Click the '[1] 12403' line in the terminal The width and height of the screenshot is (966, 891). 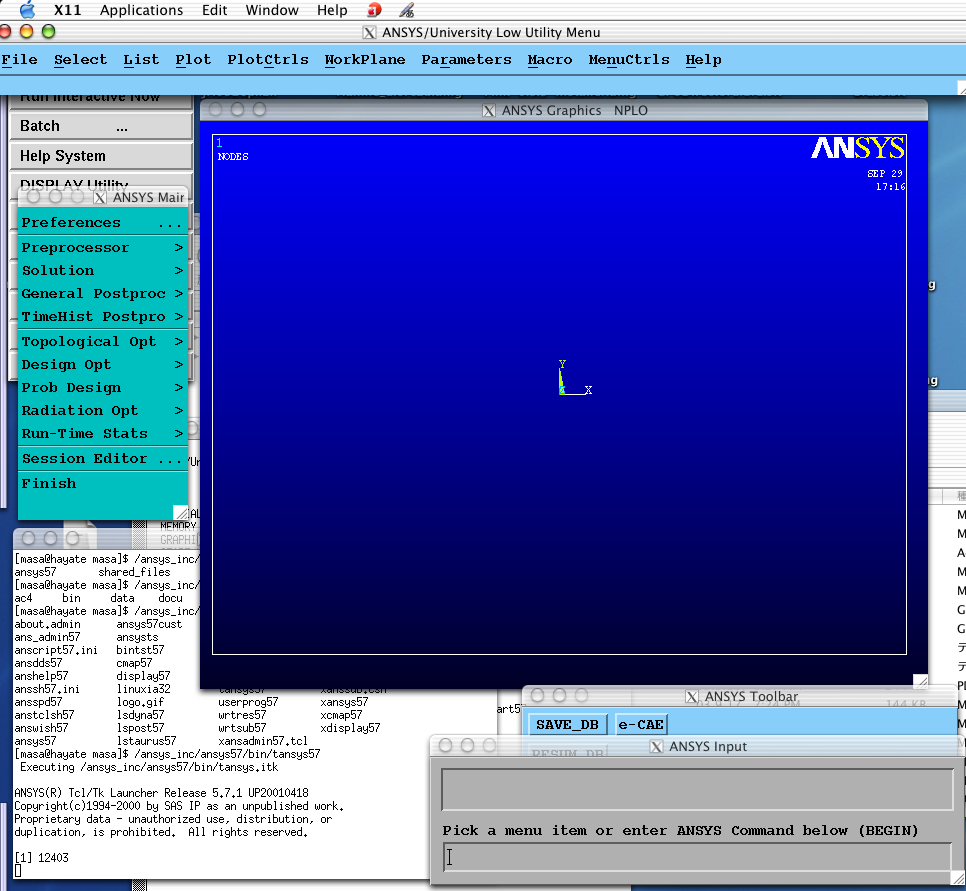coord(41,858)
